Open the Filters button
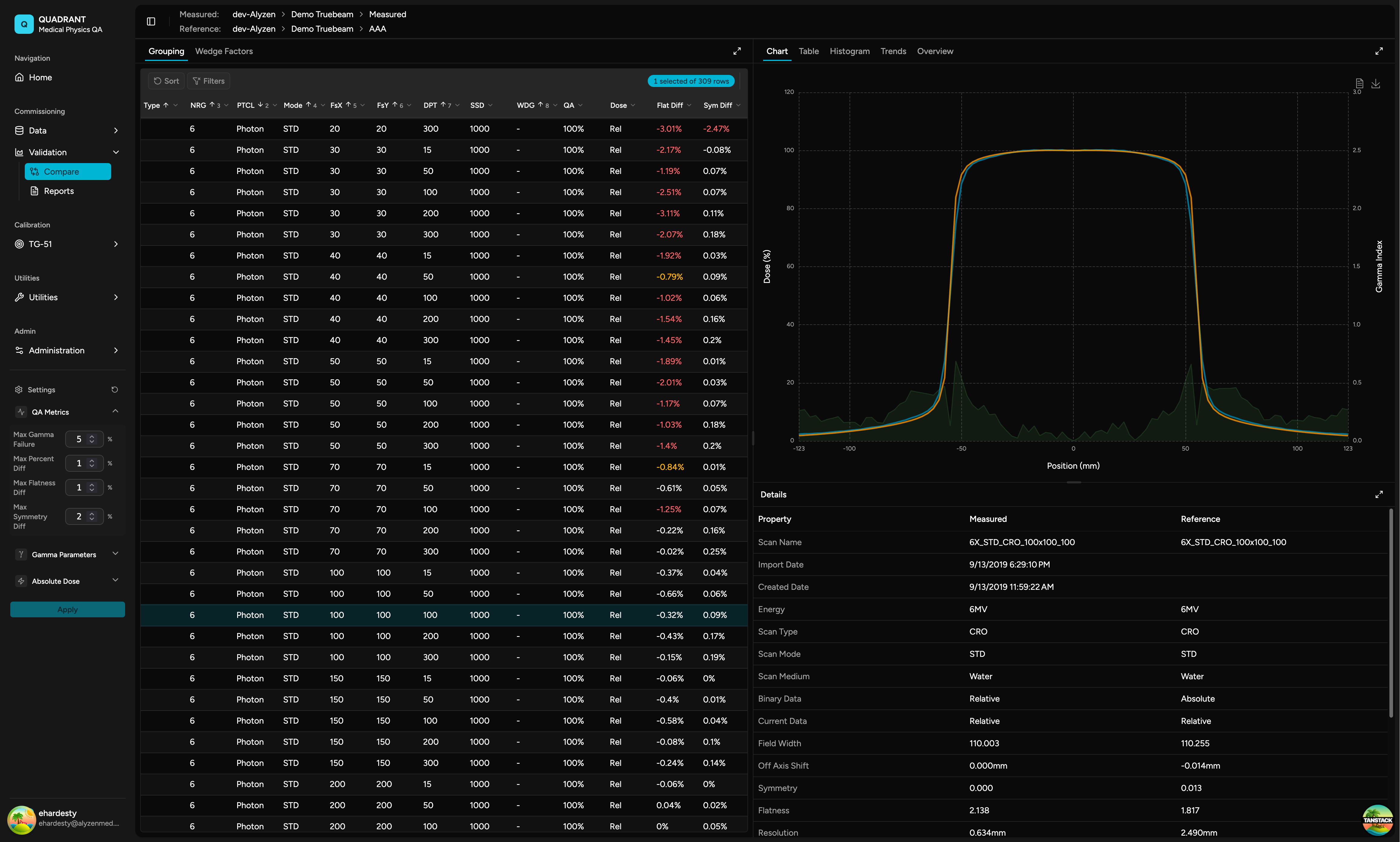 (x=208, y=81)
